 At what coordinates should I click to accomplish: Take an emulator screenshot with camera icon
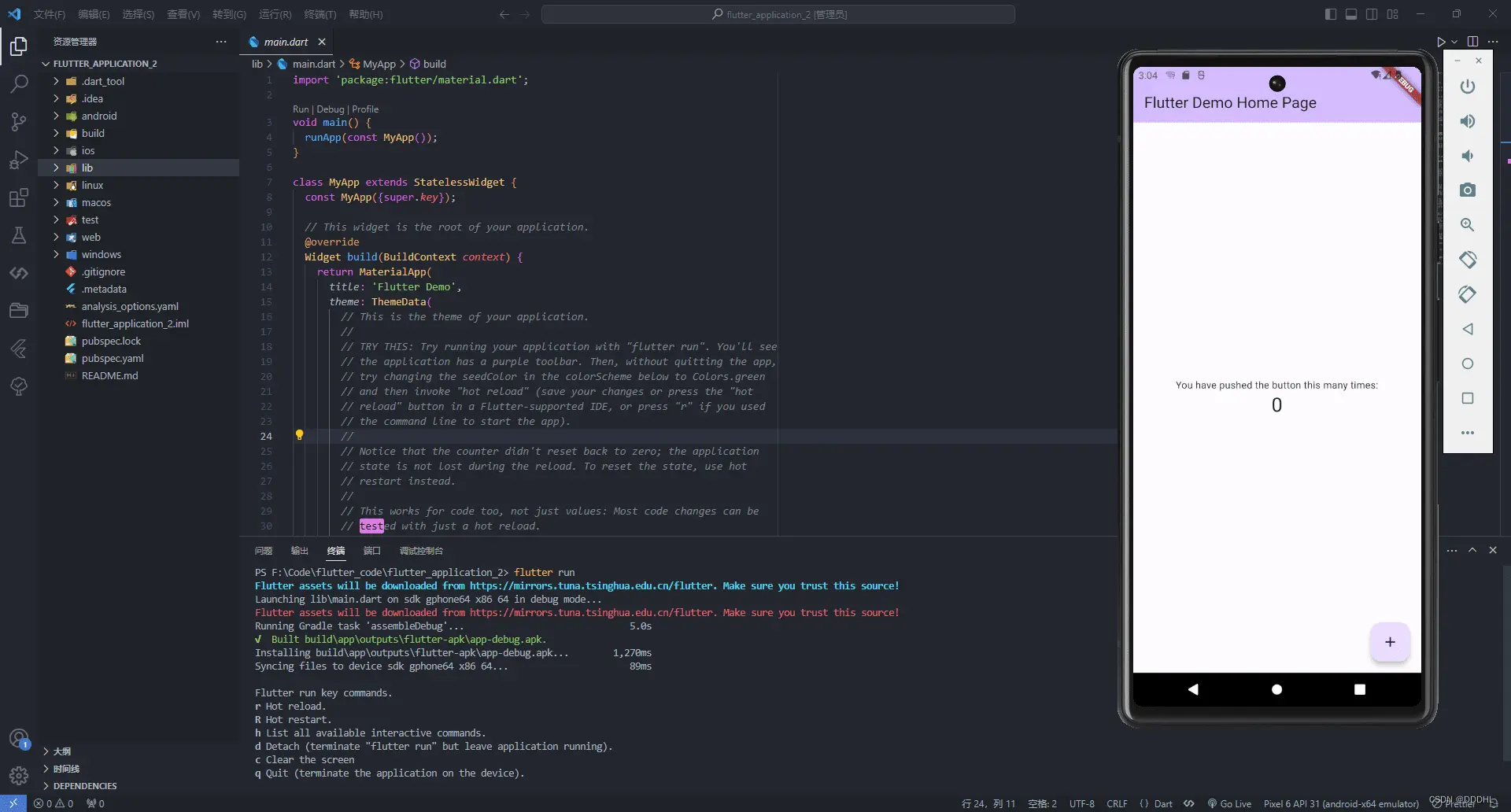[x=1467, y=190]
